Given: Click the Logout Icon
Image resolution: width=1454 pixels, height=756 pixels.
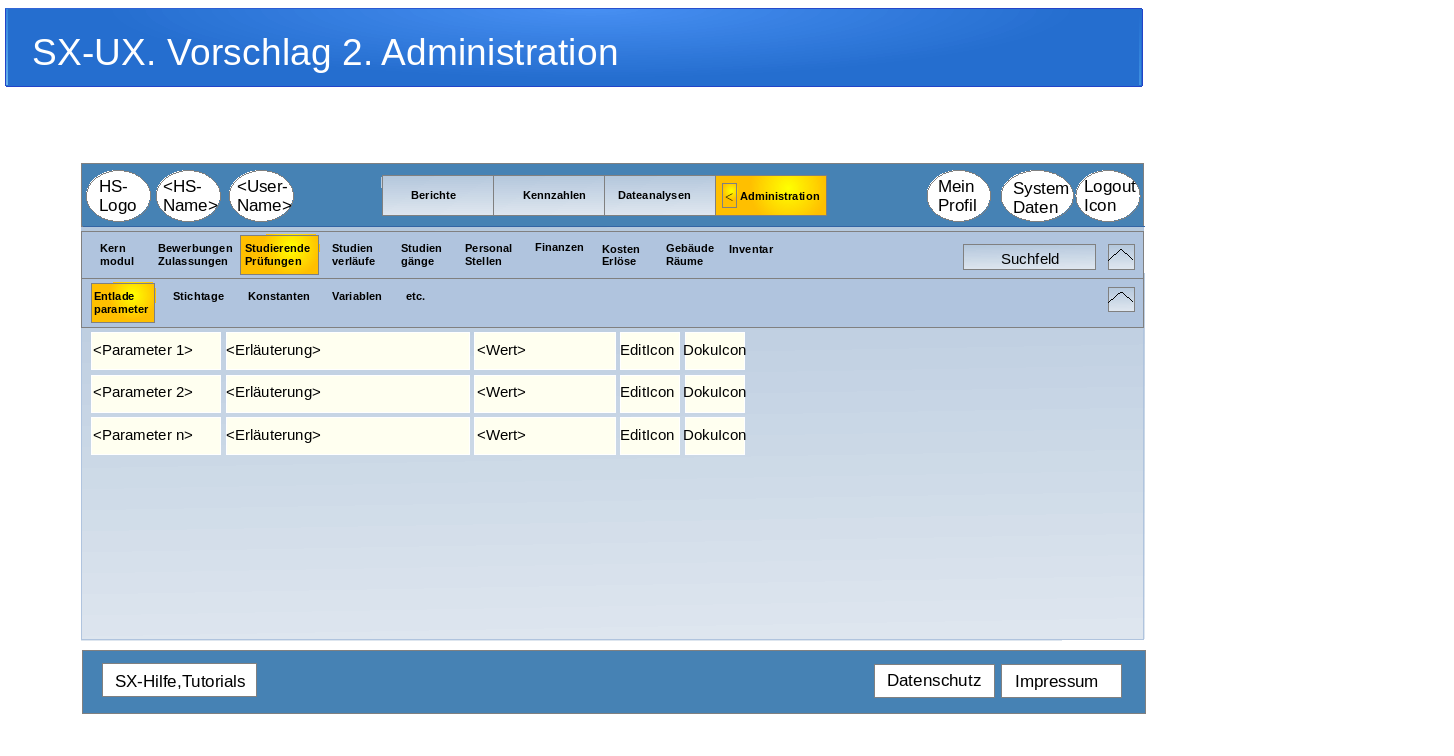Looking at the screenshot, I should coord(1108,196).
